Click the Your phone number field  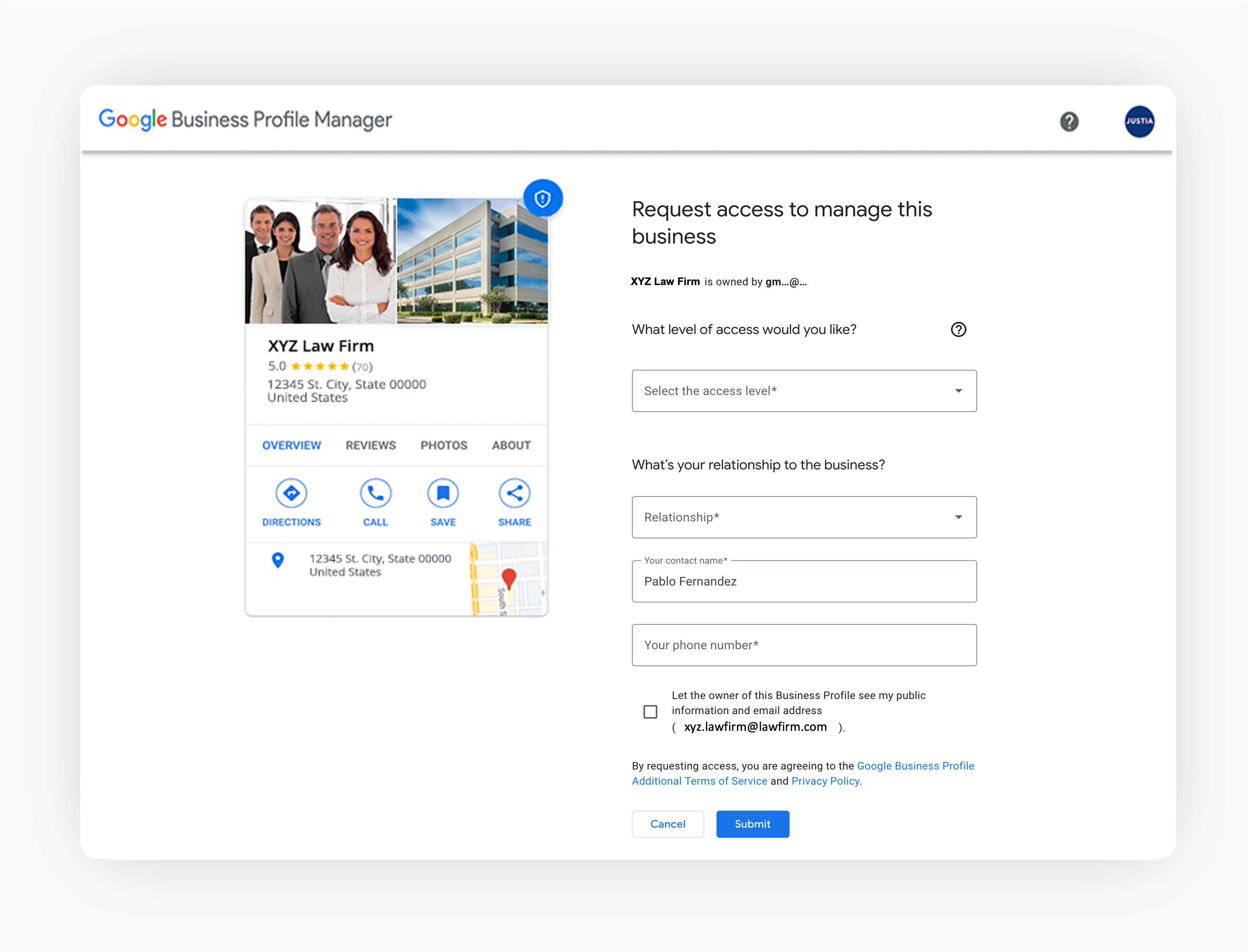point(803,645)
